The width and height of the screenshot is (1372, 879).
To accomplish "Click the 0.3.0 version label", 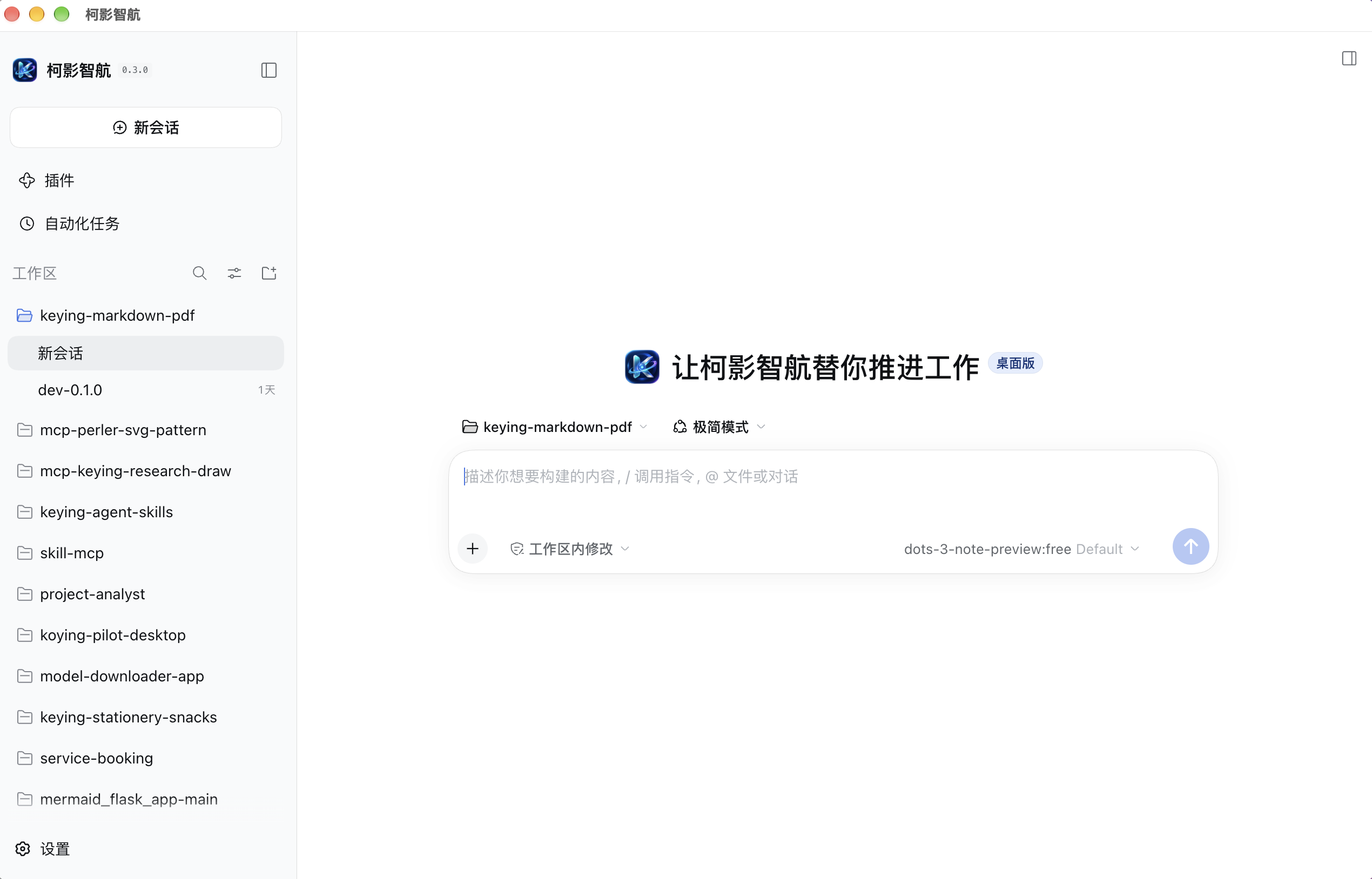I will tap(134, 70).
